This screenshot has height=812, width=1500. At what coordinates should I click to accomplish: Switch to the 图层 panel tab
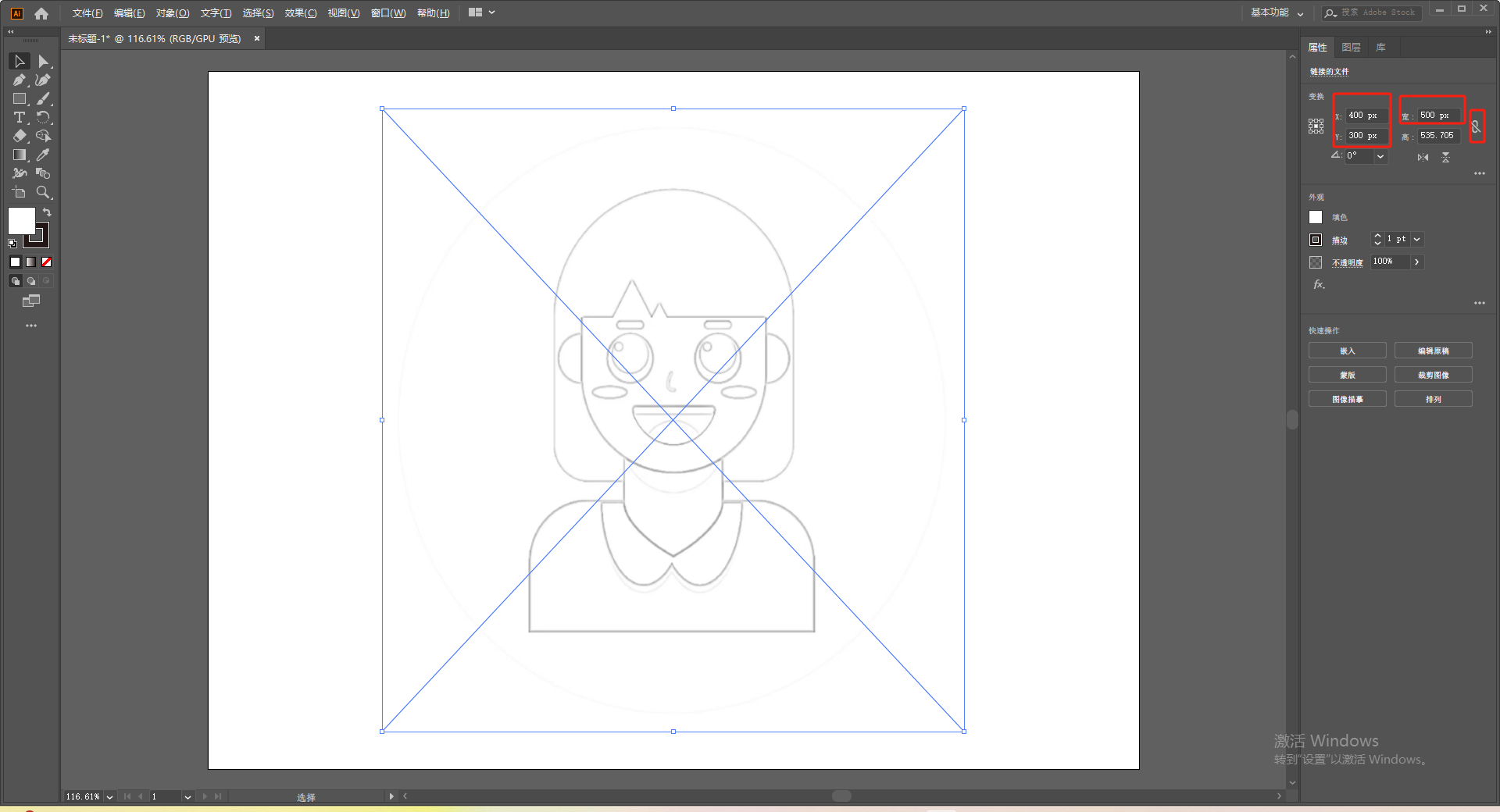coord(1351,48)
